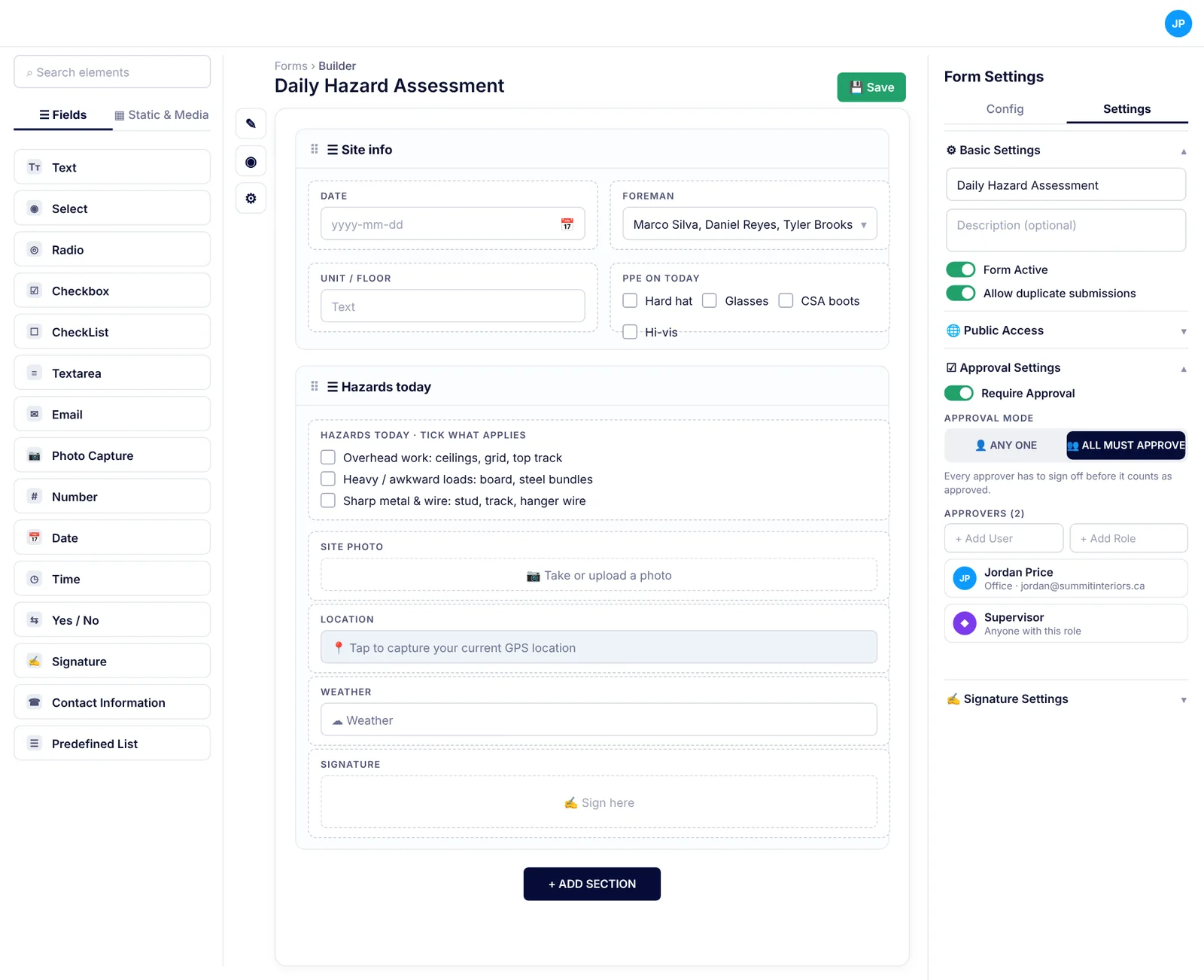Expand Signature Settings section

[x=1183, y=700]
